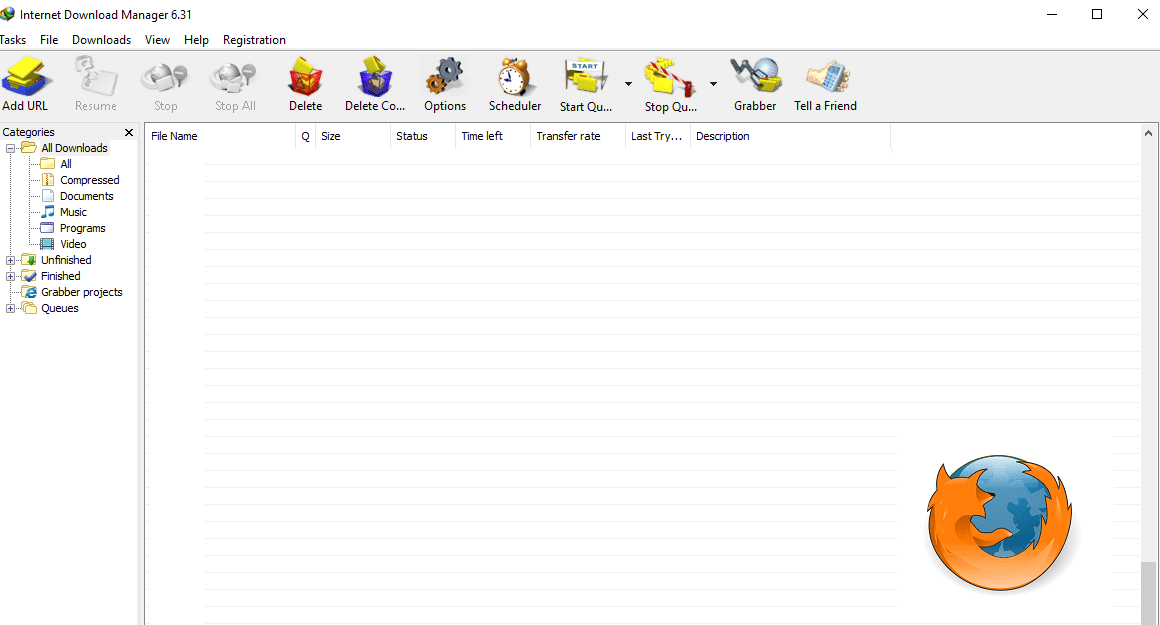
Task: Select the Unfinished category label
Action: (x=66, y=260)
